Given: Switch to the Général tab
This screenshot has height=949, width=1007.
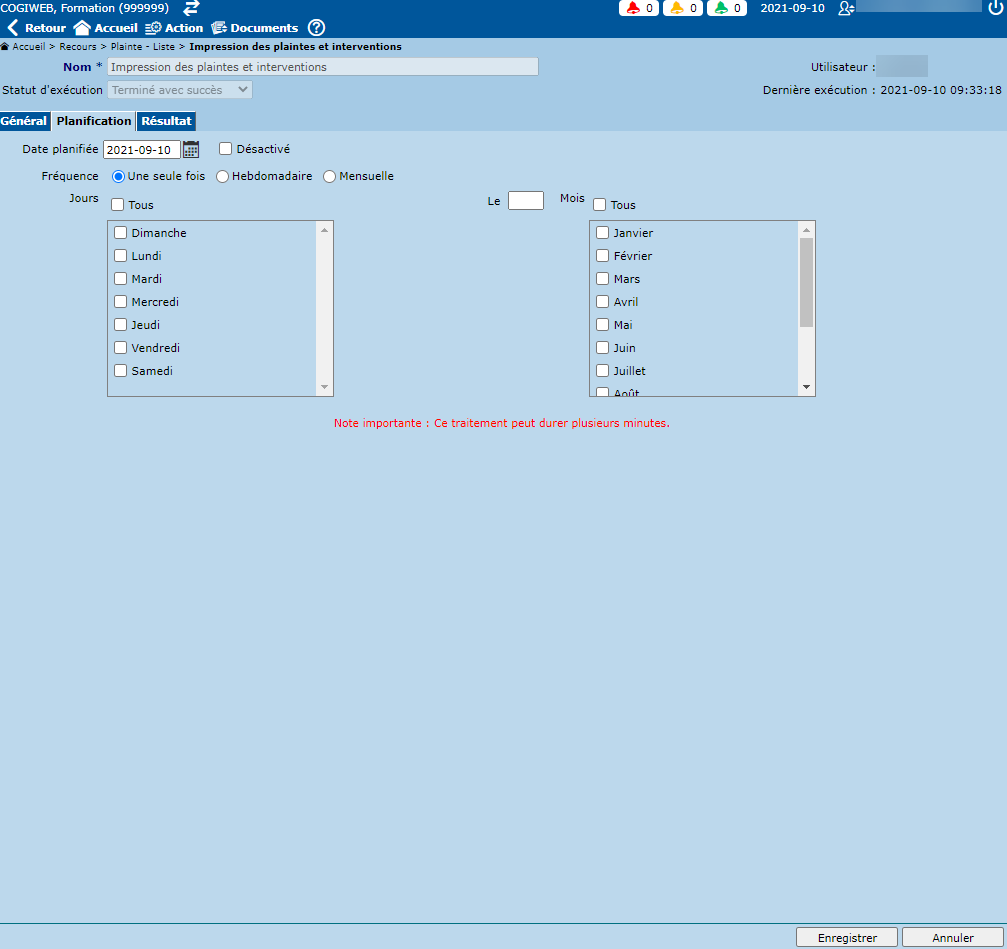Looking at the screenshot, I should tap(24, 121).
